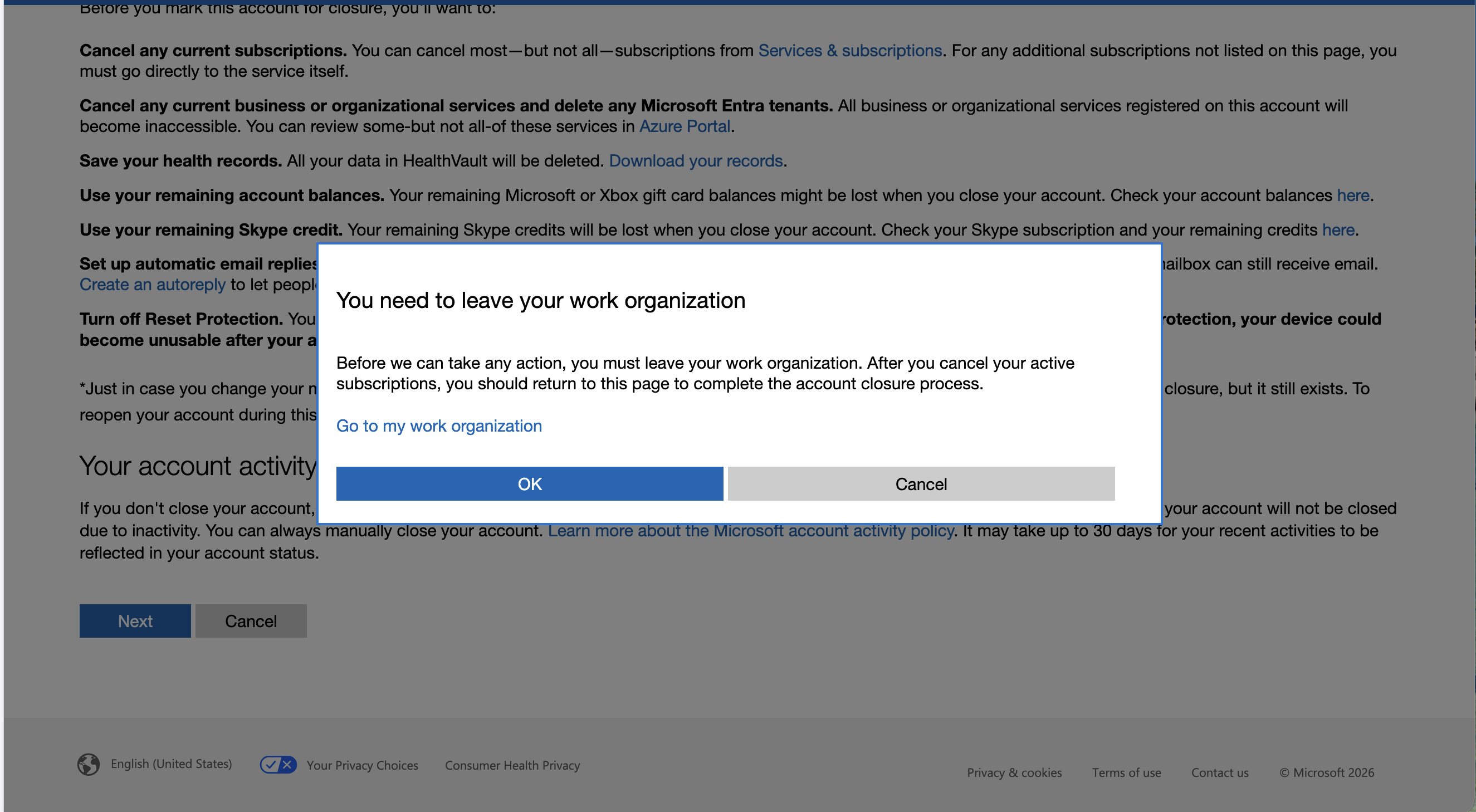Open the Services & subscriptions link
Viewport: 1476px width, 812px height.
point(851,51)
